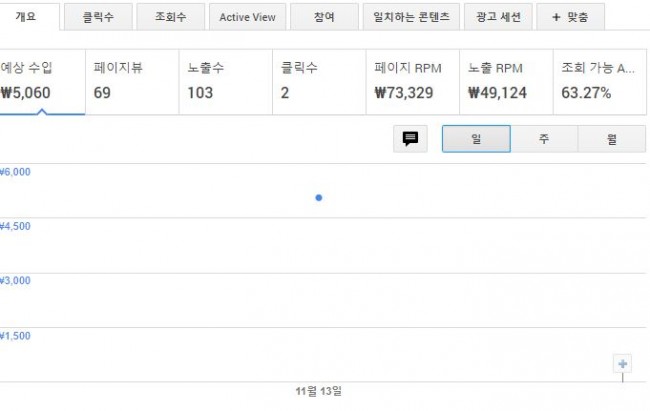Select the 참여 tab
The width and height of the screenshot is (650, 411).
(x=324, y=17)
